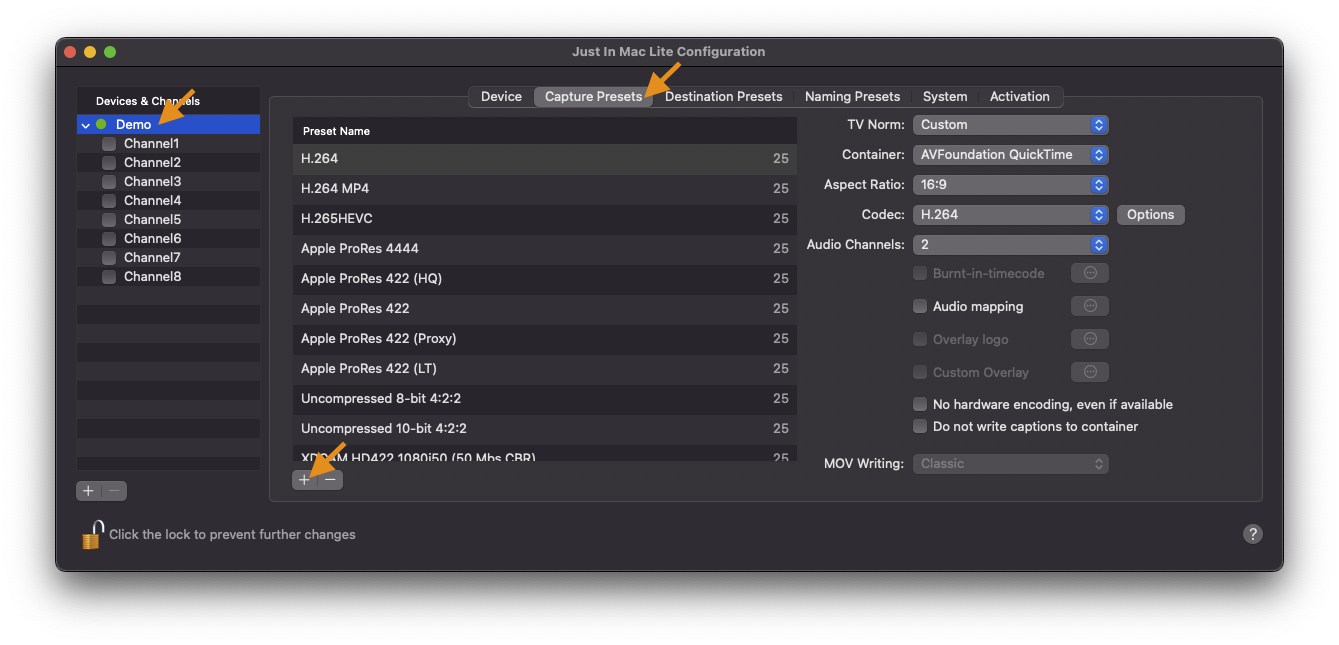Check No hardware encoding, even if available
The width and height of the screenshot is (1339, 645).
pos(920,404)
